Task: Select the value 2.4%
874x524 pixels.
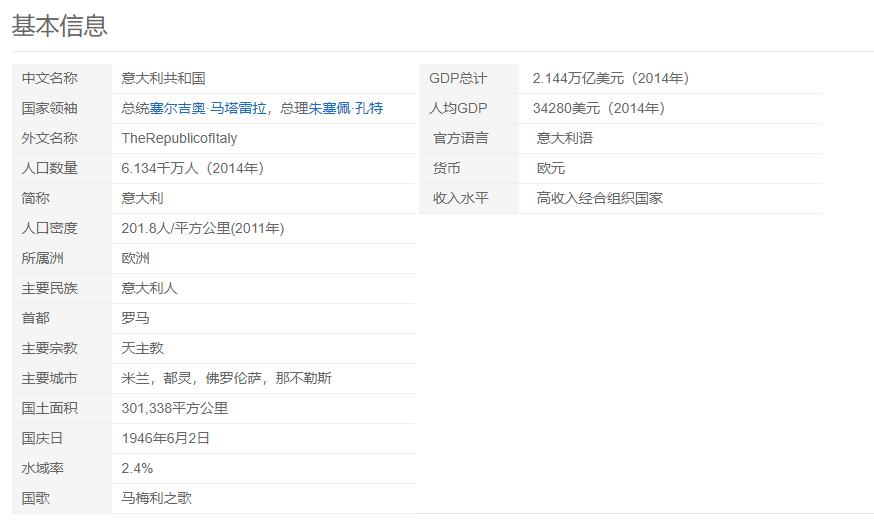Action: click(137, 469)
